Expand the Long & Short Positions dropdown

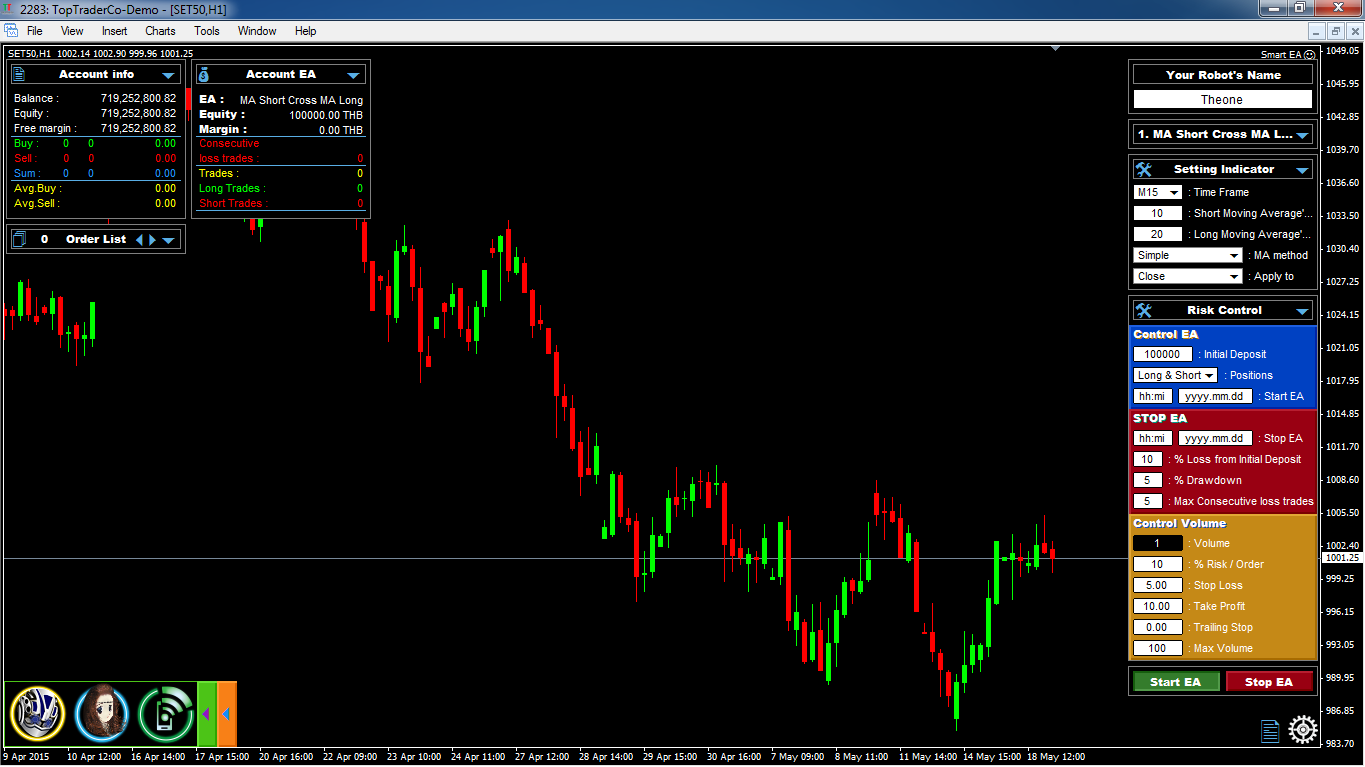tap(1175, 375)
